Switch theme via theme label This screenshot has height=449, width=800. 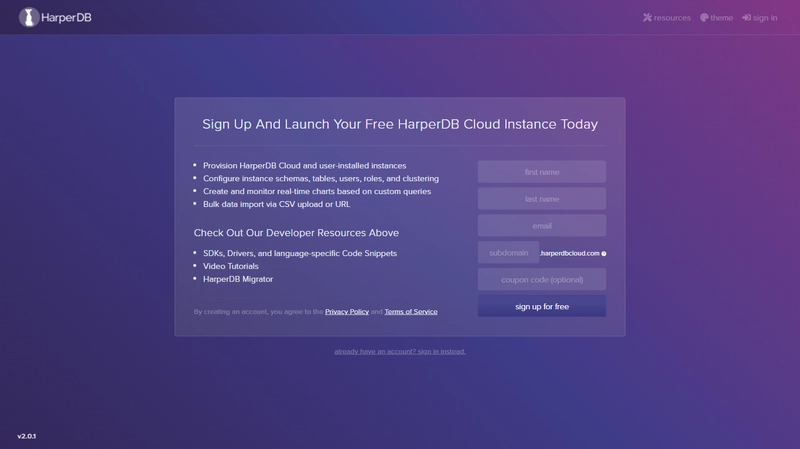pyautogui.click(x=721, y=18)
